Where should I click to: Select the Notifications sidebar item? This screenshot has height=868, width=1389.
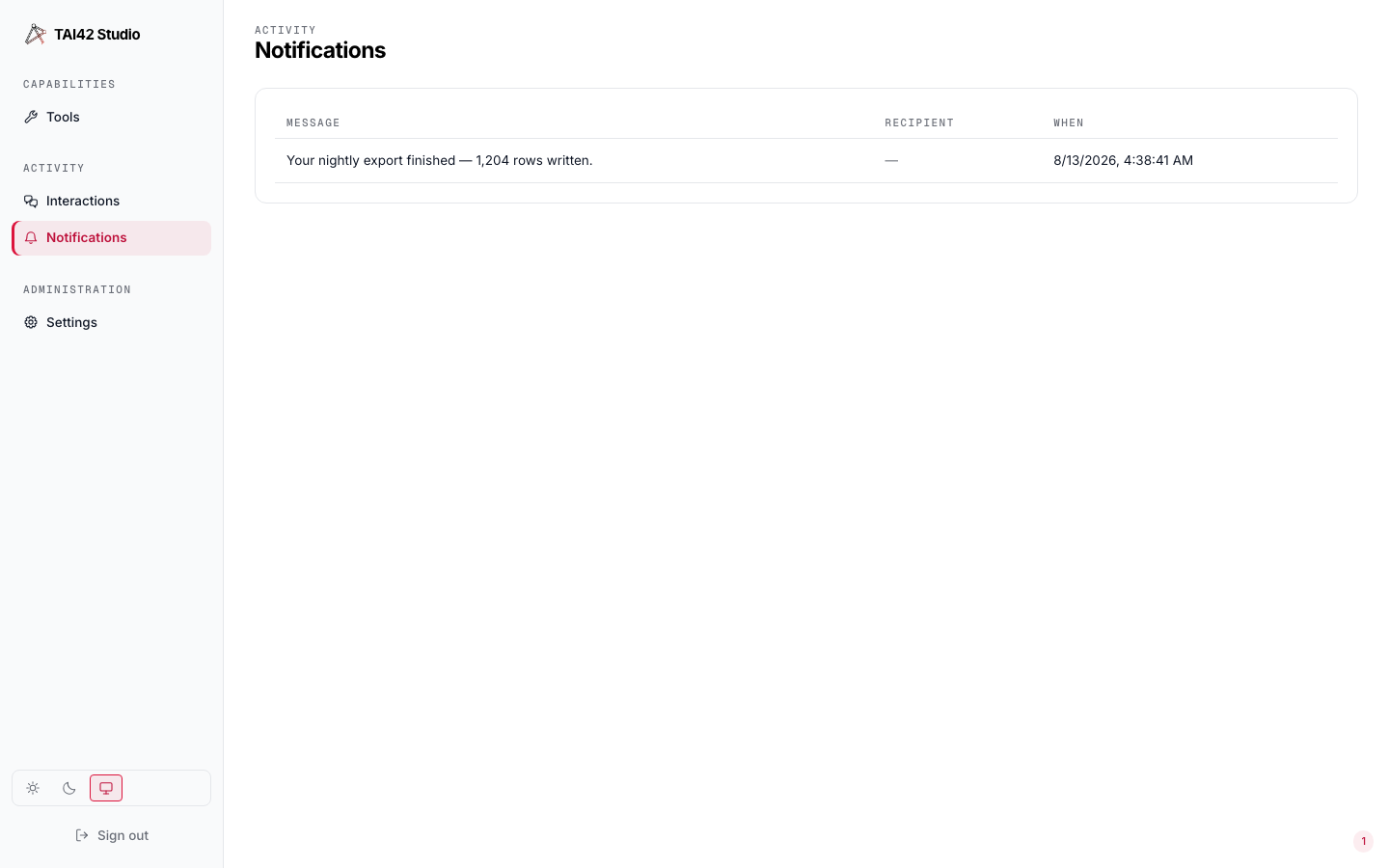point(111,238)
